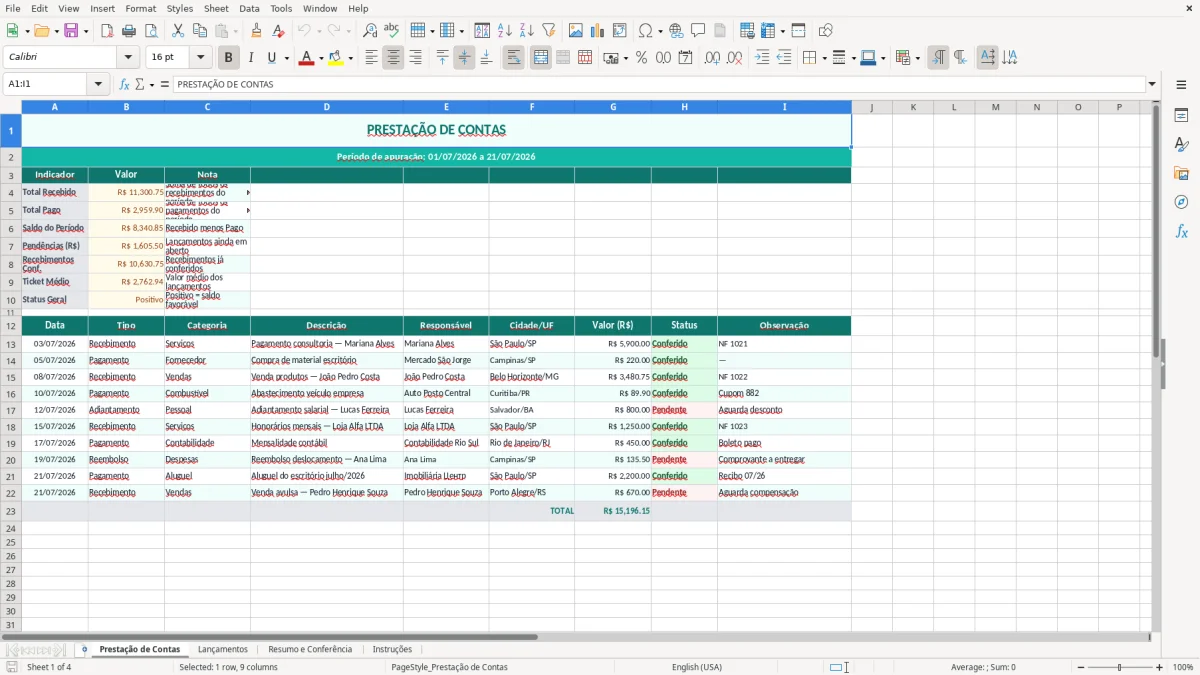Open the Conditional Formatting dropdown arrow
Image resolution: width=1200 pixels, height=675 pixels.
[917, 58]
